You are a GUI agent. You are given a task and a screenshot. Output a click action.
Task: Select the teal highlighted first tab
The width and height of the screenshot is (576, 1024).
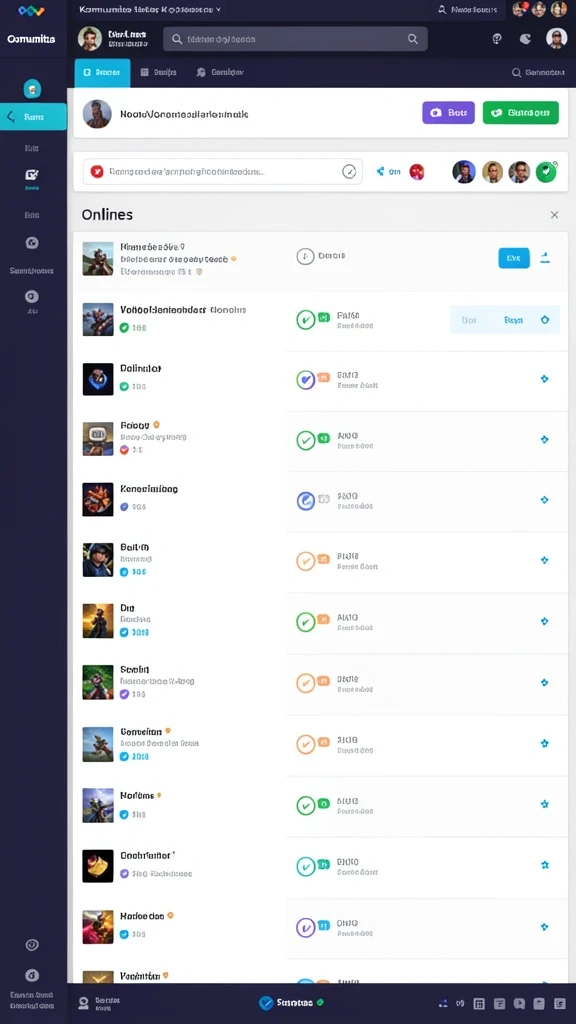pos(103,72)
